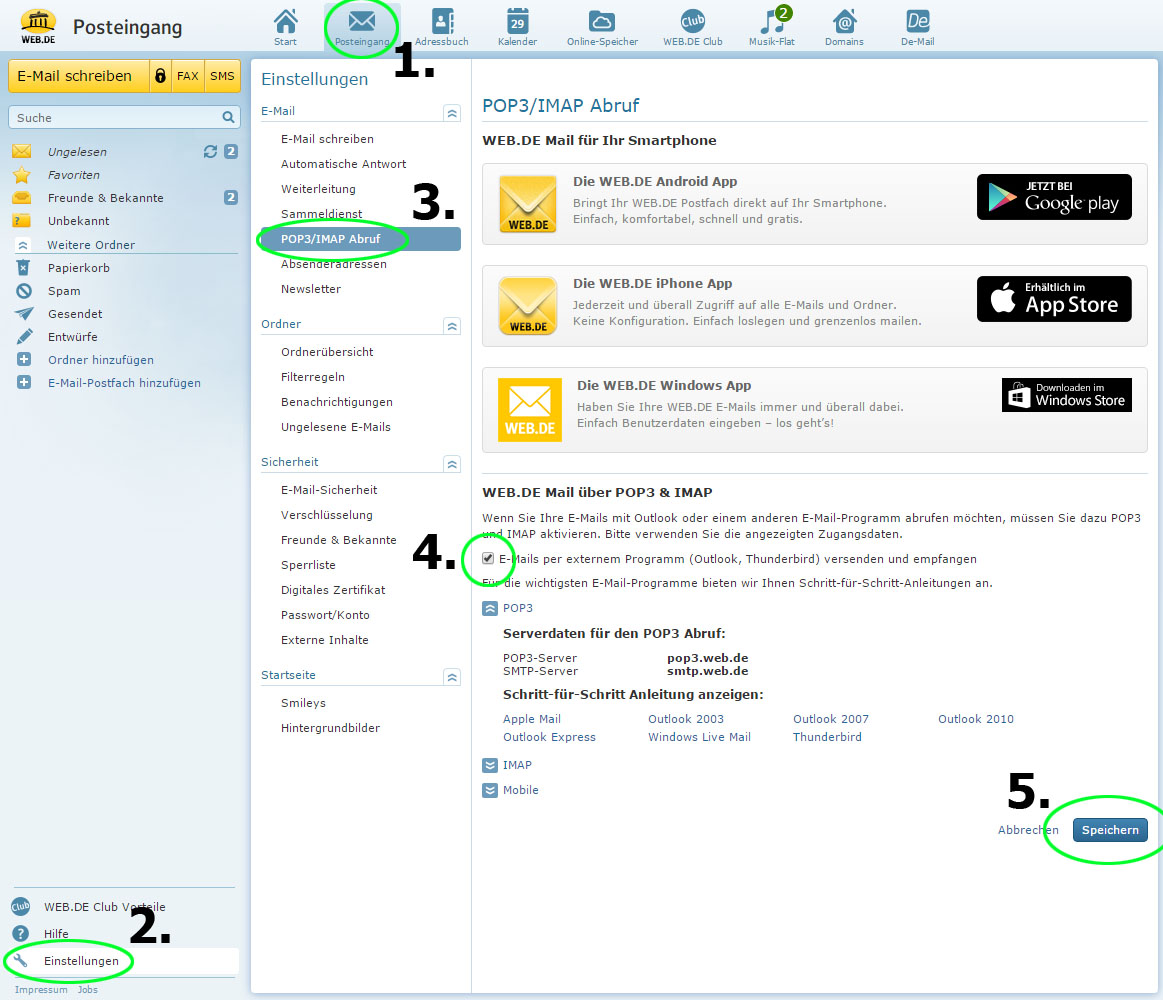Open the Kalender icon
This screenshot has width=1163, height=1000.
(x=518, y=21)
